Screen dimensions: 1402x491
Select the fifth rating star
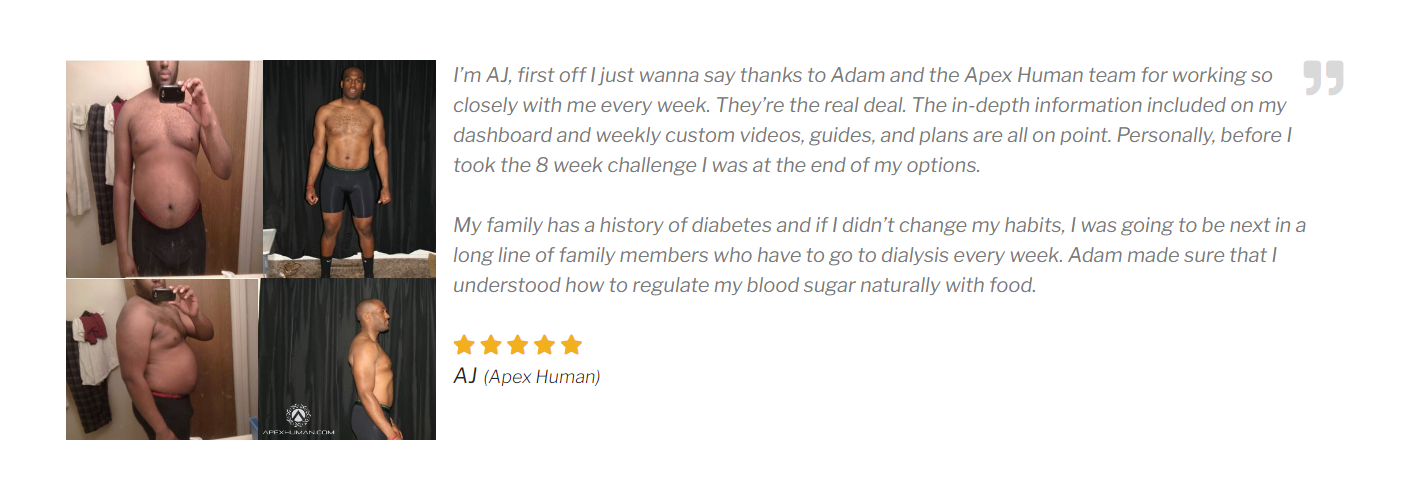571,345
